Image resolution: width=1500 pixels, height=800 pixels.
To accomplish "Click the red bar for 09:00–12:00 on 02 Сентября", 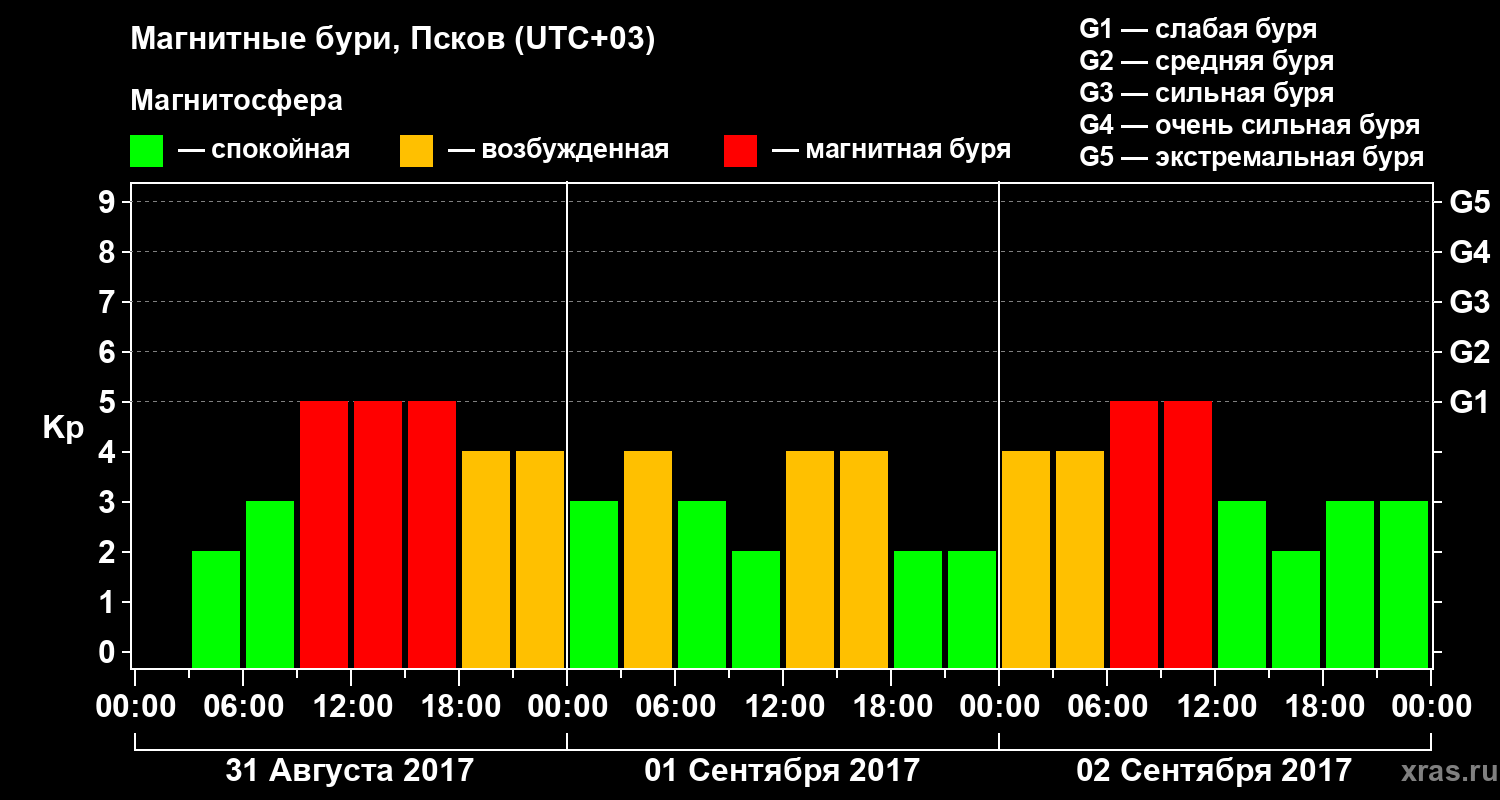I will pos(1188,535).
